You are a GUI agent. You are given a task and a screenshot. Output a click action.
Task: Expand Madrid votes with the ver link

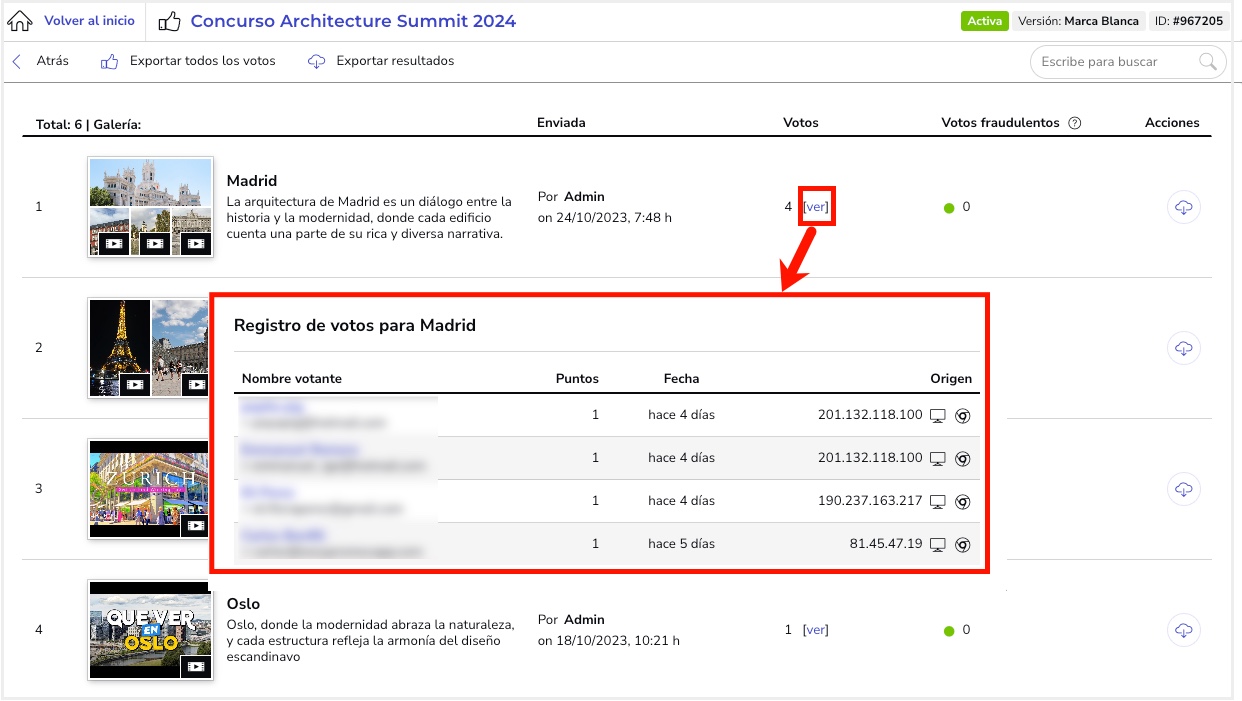(816, 207)
